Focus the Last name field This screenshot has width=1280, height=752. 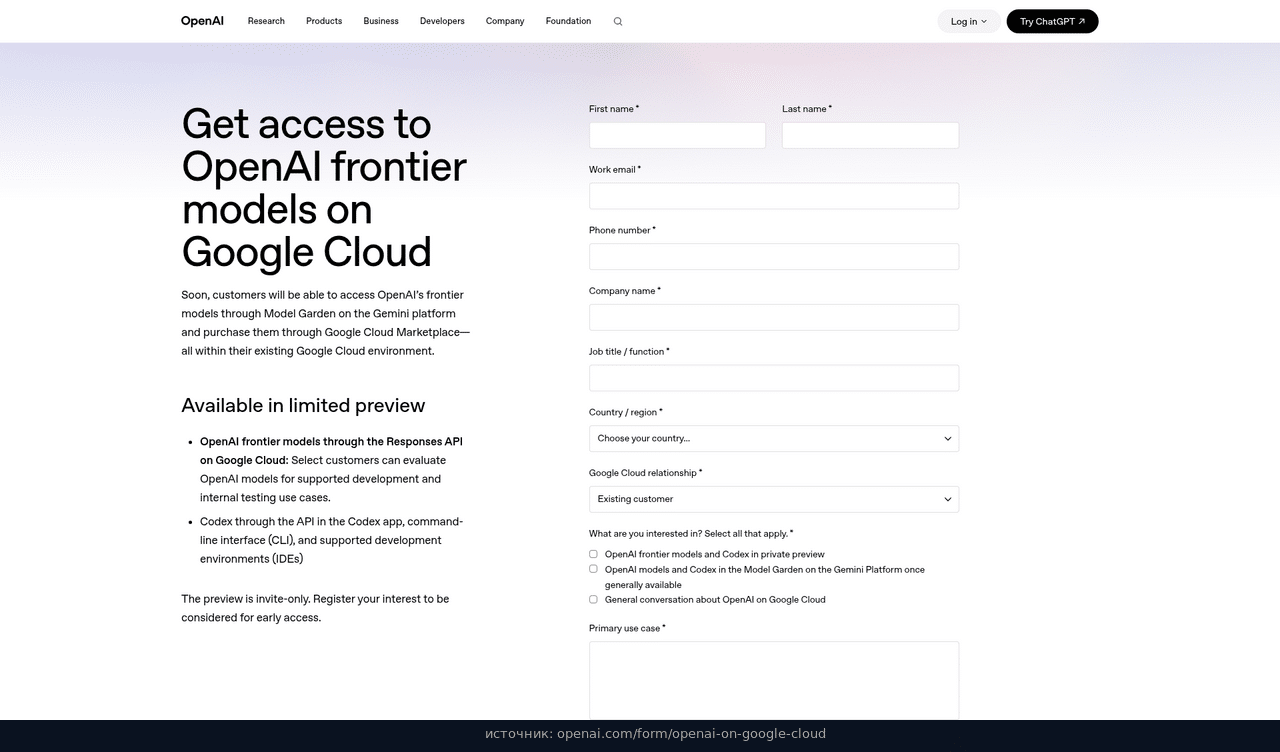point(870,135)
